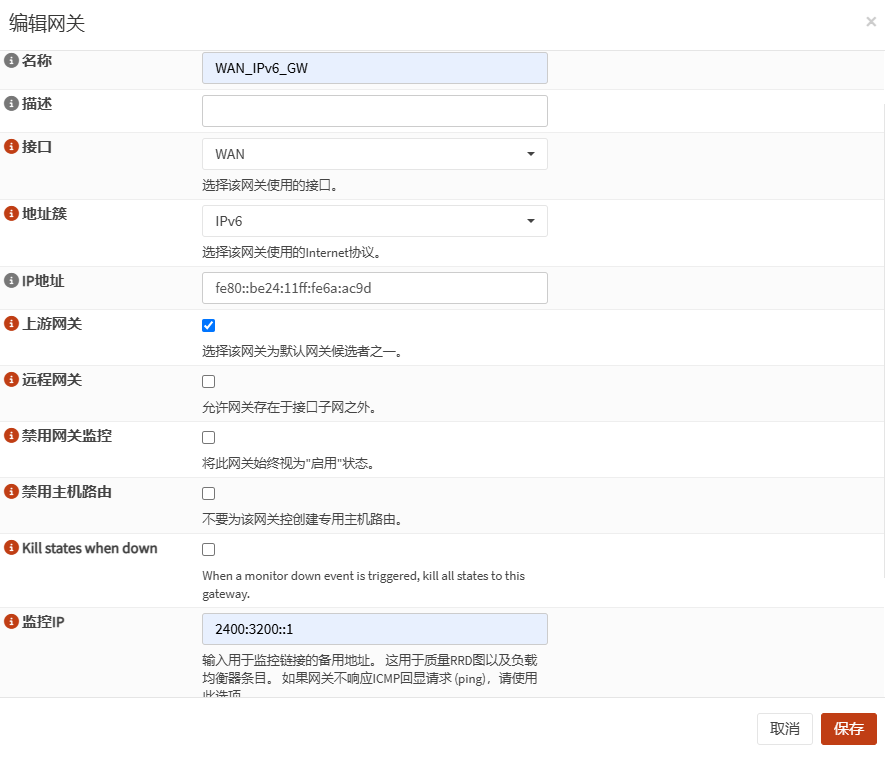Enable the 禁用主机路由 checkbox
This screenshot has height=758, width=885.
coord(209,493)
